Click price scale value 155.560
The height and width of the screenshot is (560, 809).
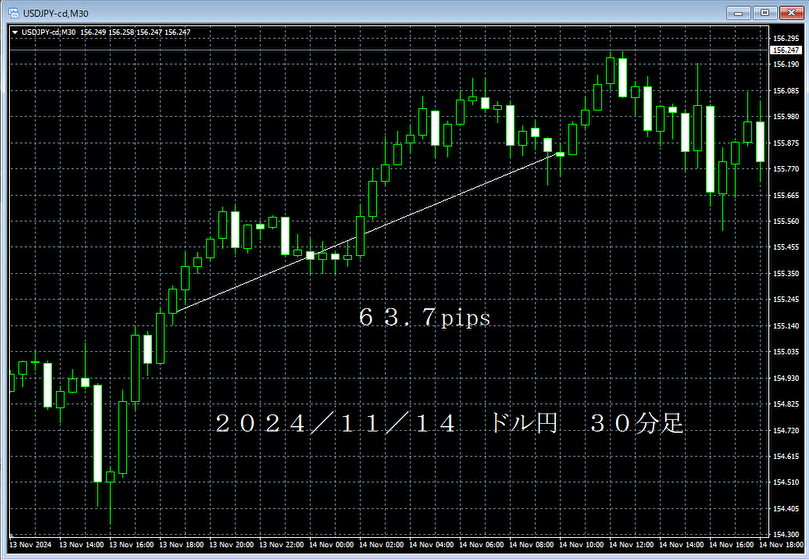pyautogui.click(x=786, y=221)
